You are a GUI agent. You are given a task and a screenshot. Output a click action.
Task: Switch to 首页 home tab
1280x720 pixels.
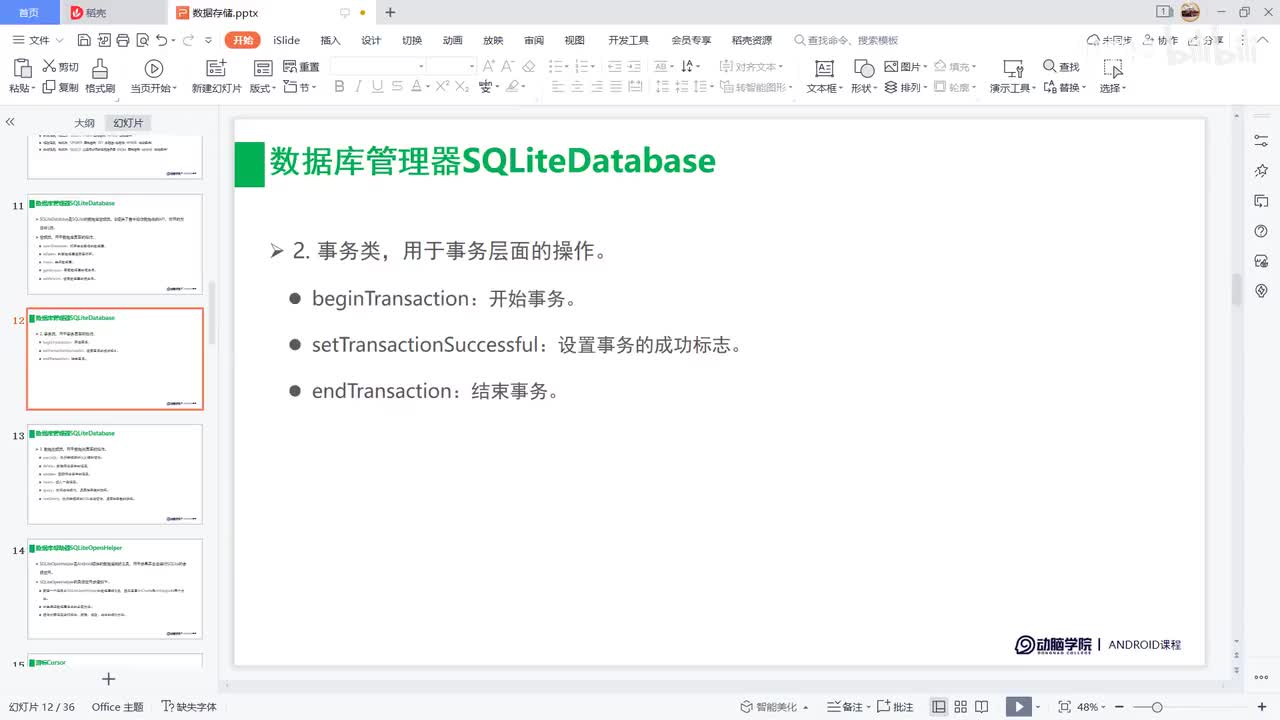[29, 13]
